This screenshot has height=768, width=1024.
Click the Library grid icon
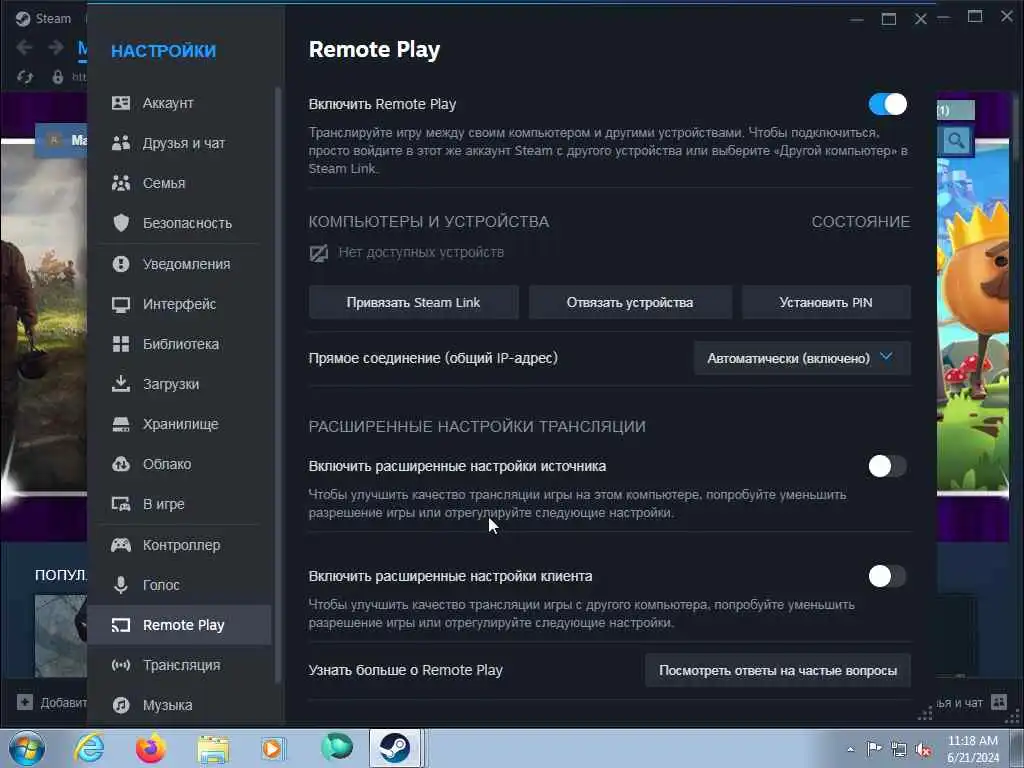point(121,344)
